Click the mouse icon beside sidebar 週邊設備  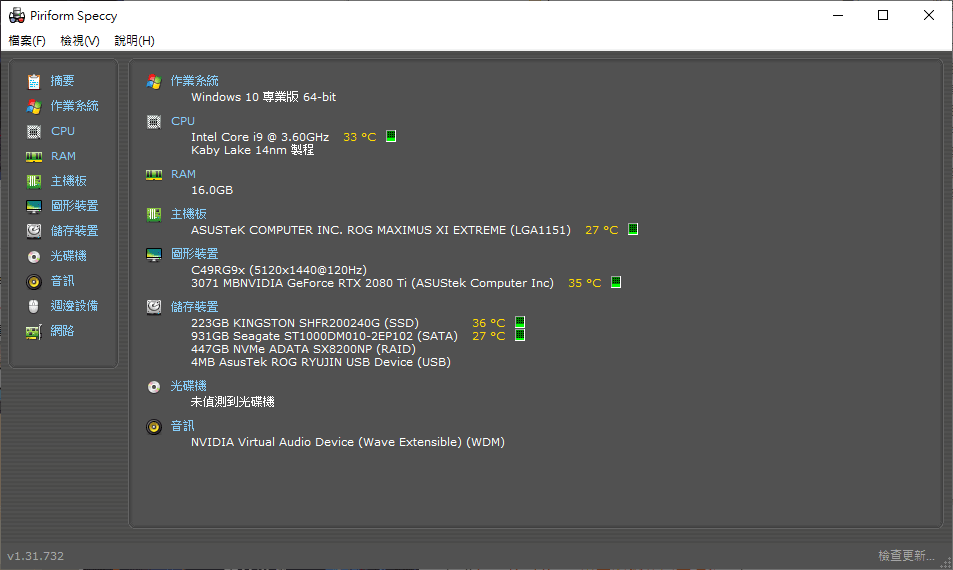34,306
